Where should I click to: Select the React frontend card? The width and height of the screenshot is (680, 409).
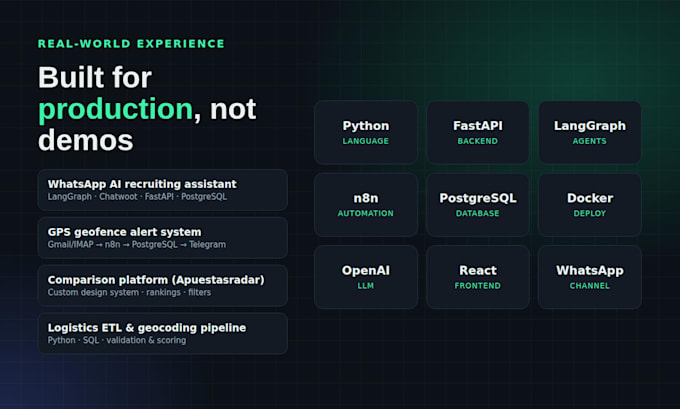[x=477, y=277]
